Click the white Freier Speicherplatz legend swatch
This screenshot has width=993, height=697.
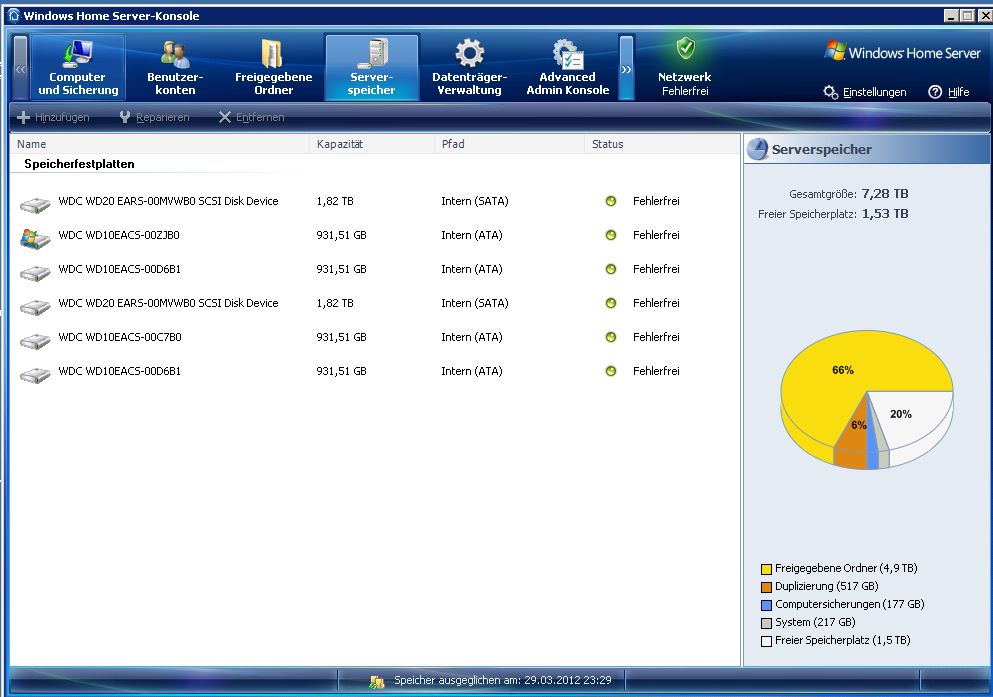click(x=766, y=641)
